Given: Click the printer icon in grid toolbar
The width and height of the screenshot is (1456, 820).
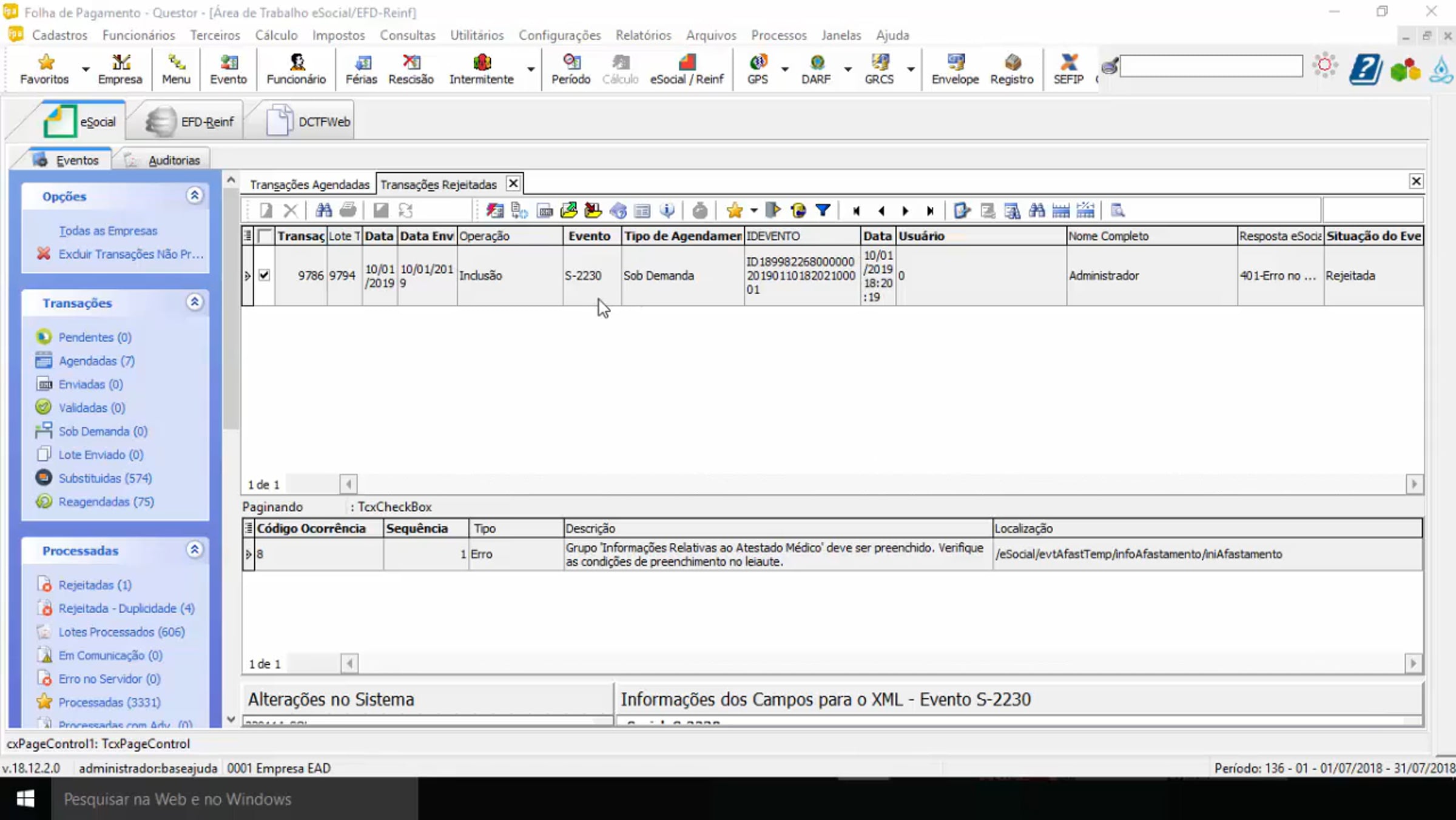Looking at the screenshot, I should pos(348,210).
